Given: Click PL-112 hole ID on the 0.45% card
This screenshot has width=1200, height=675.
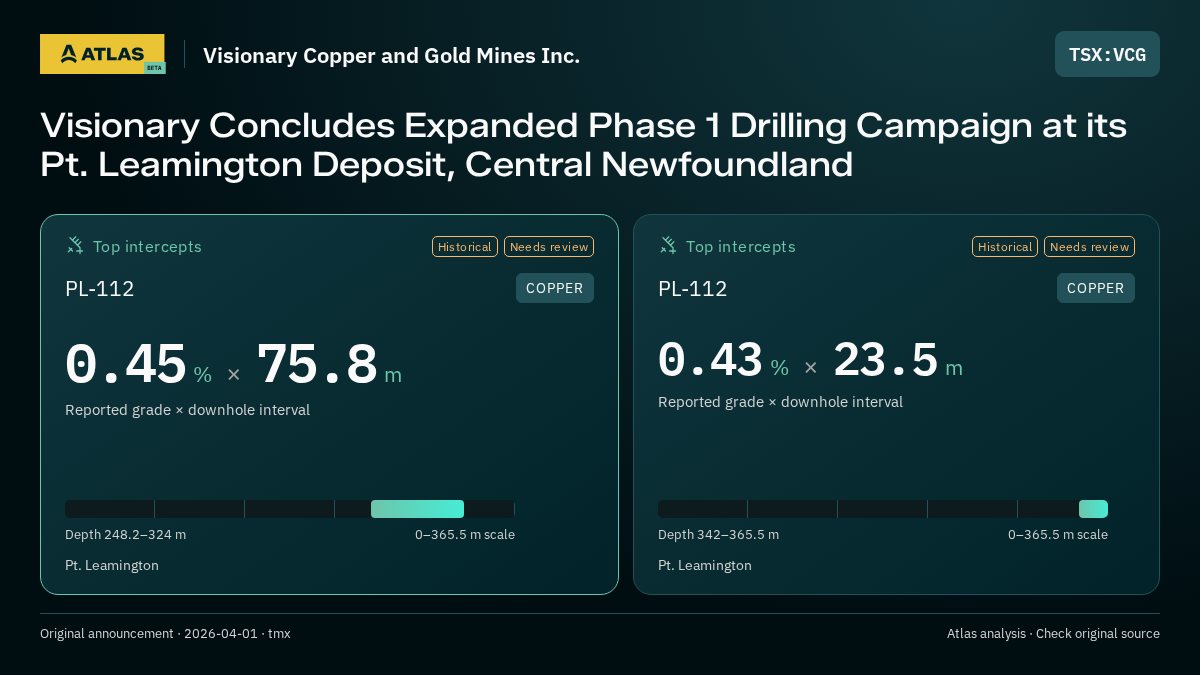Looking at the screenshot, I should click(100, 289).
